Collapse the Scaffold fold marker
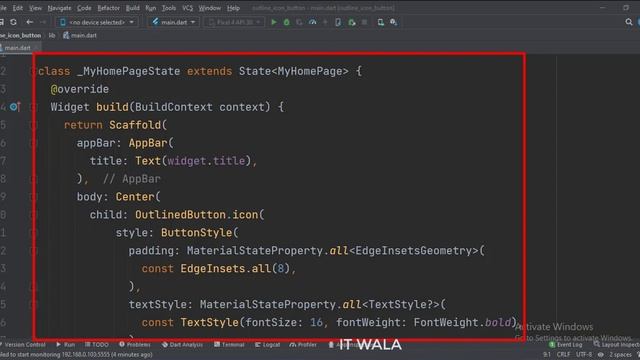The image size is (640, 360). pos(34,125)
